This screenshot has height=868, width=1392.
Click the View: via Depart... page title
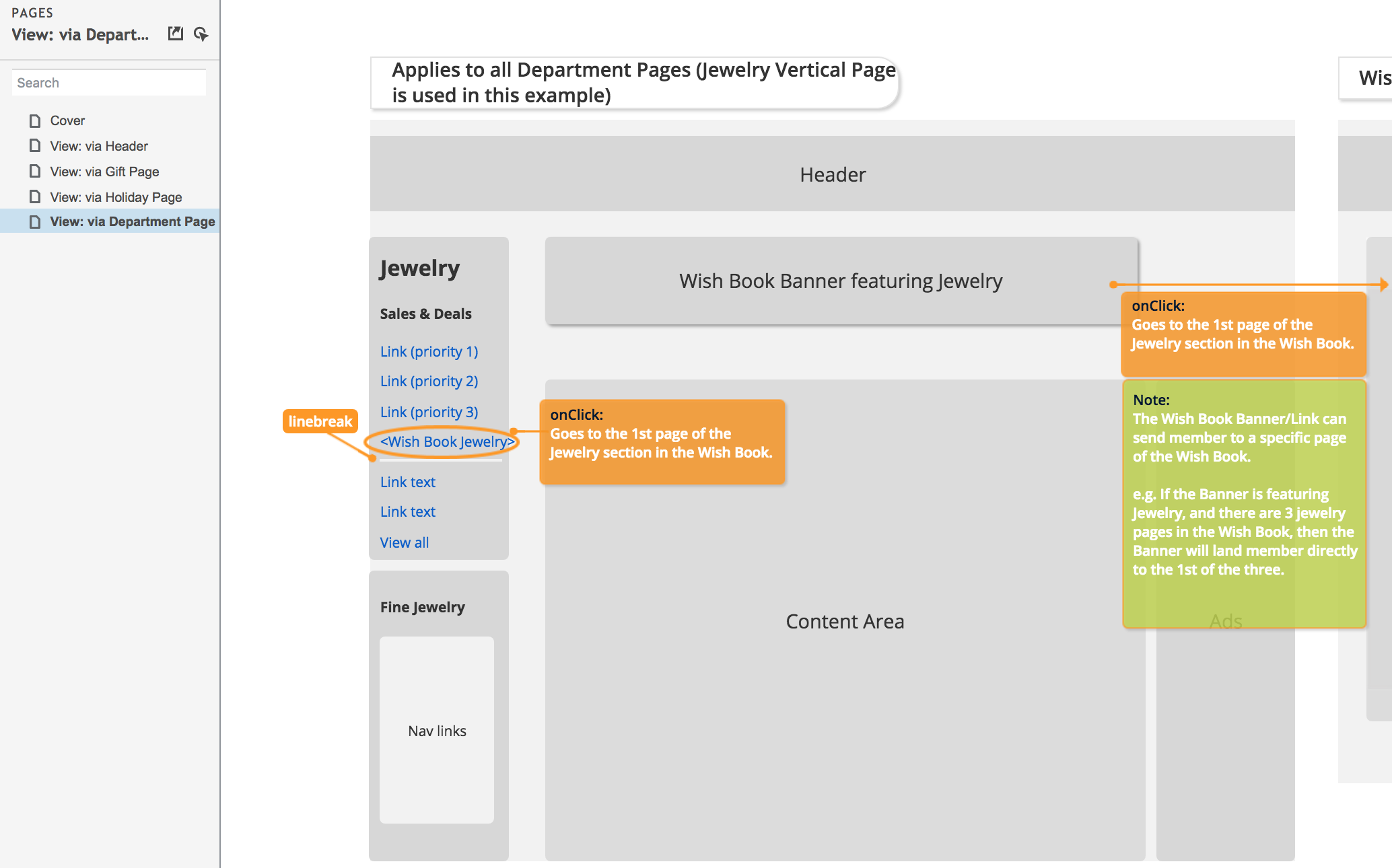pos(80,34)
